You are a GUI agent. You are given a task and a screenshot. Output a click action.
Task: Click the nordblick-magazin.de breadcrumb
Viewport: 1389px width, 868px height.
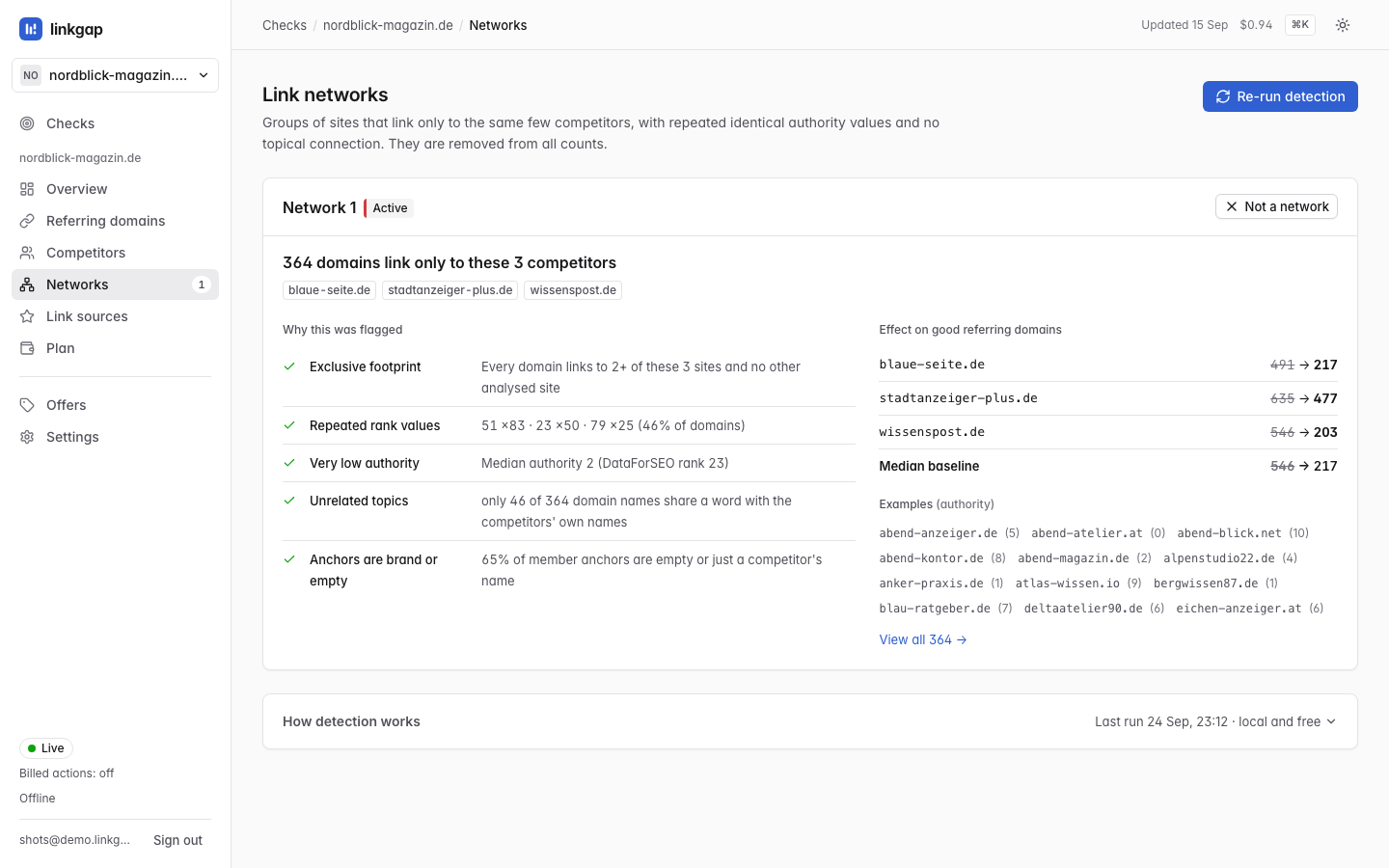click(388, 25)
